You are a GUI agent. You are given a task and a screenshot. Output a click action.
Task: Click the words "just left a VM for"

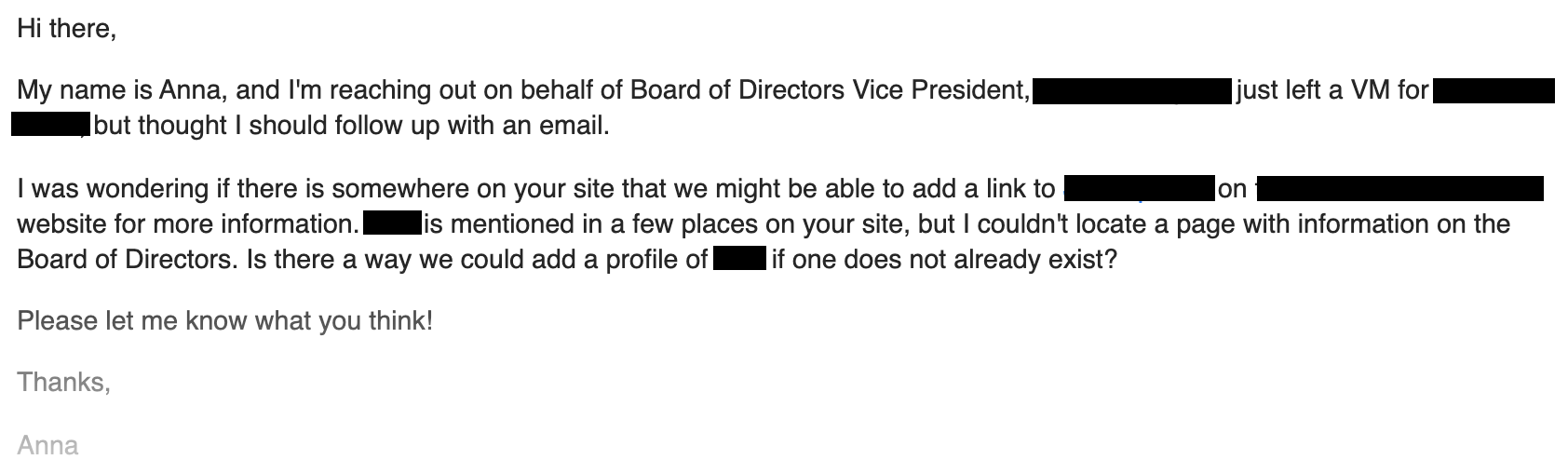click(1332, 91)
